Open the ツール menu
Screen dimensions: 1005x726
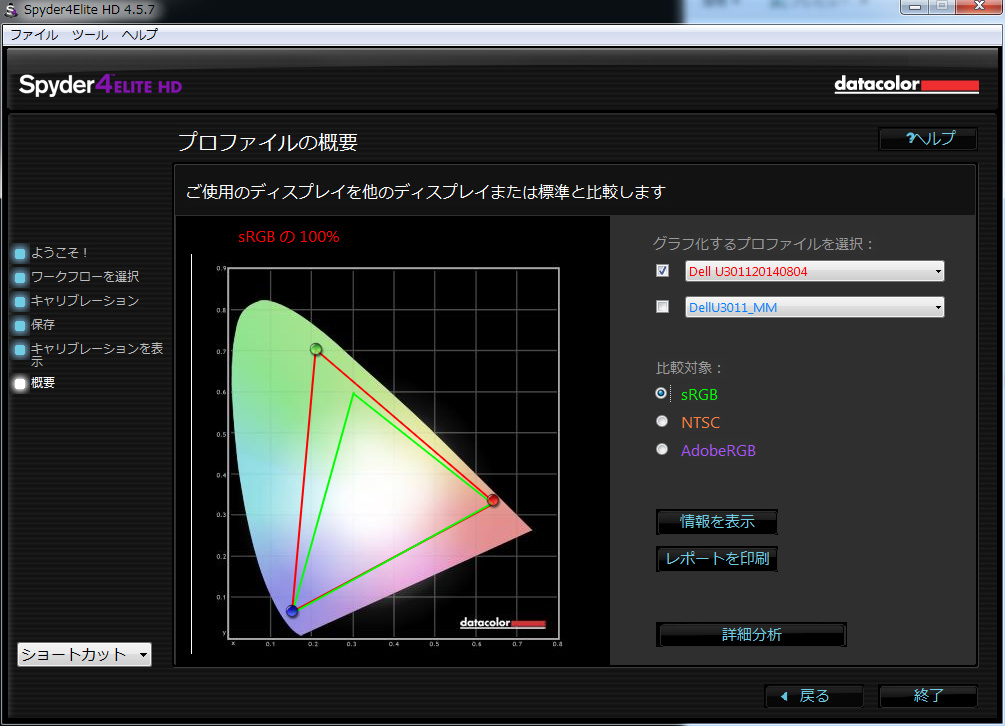(89, 34)
